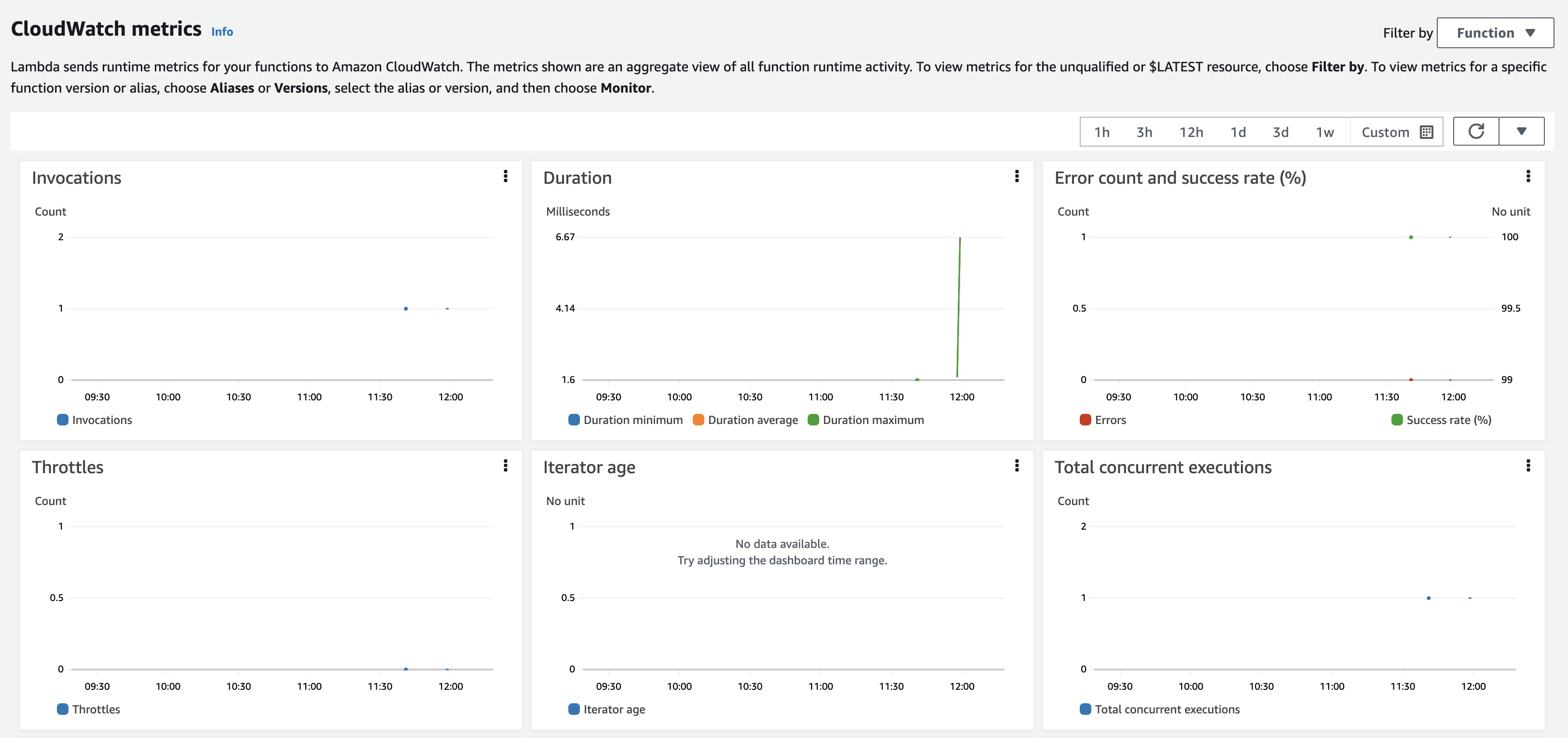Click the Invocations data point on chart

[x=406, y=308]
